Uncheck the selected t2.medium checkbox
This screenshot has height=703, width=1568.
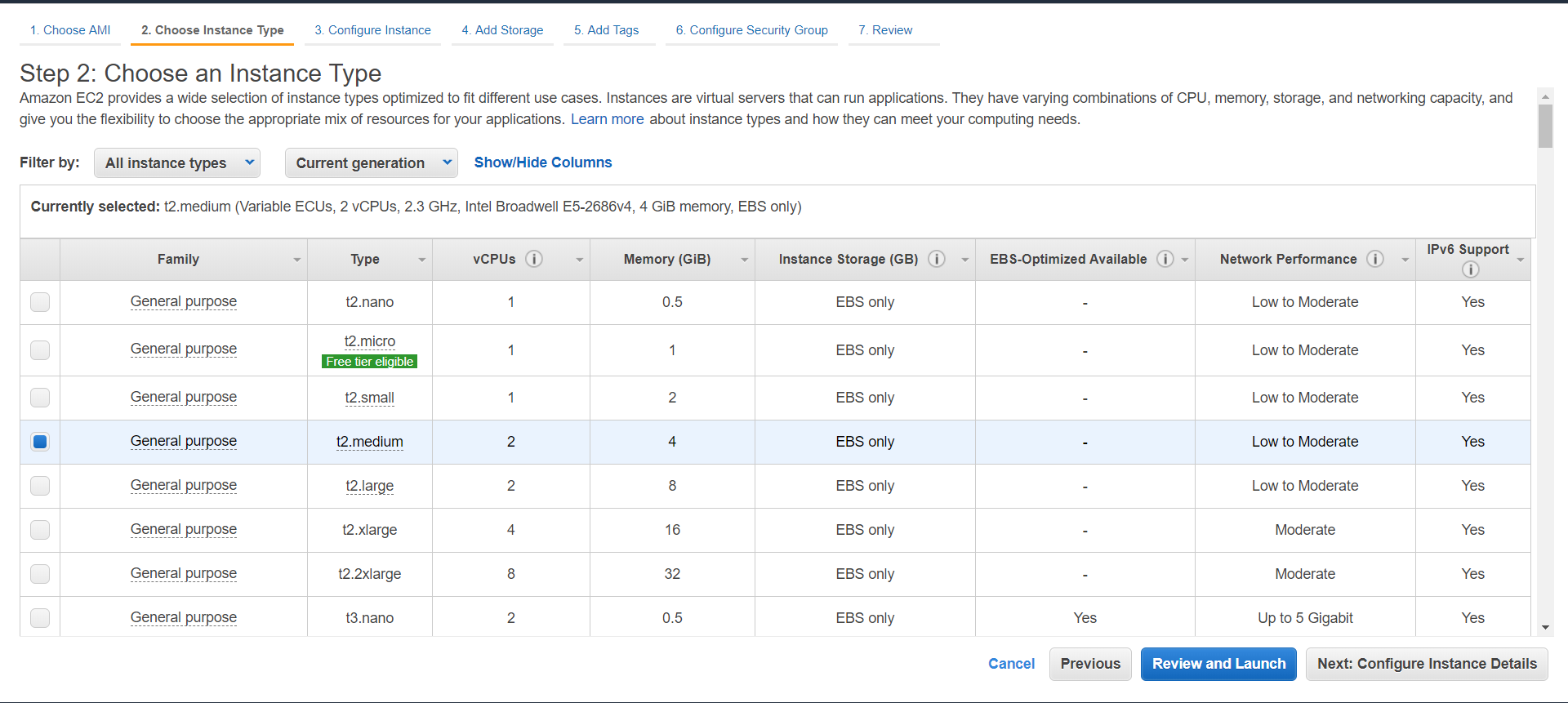(x=40, y=442)
